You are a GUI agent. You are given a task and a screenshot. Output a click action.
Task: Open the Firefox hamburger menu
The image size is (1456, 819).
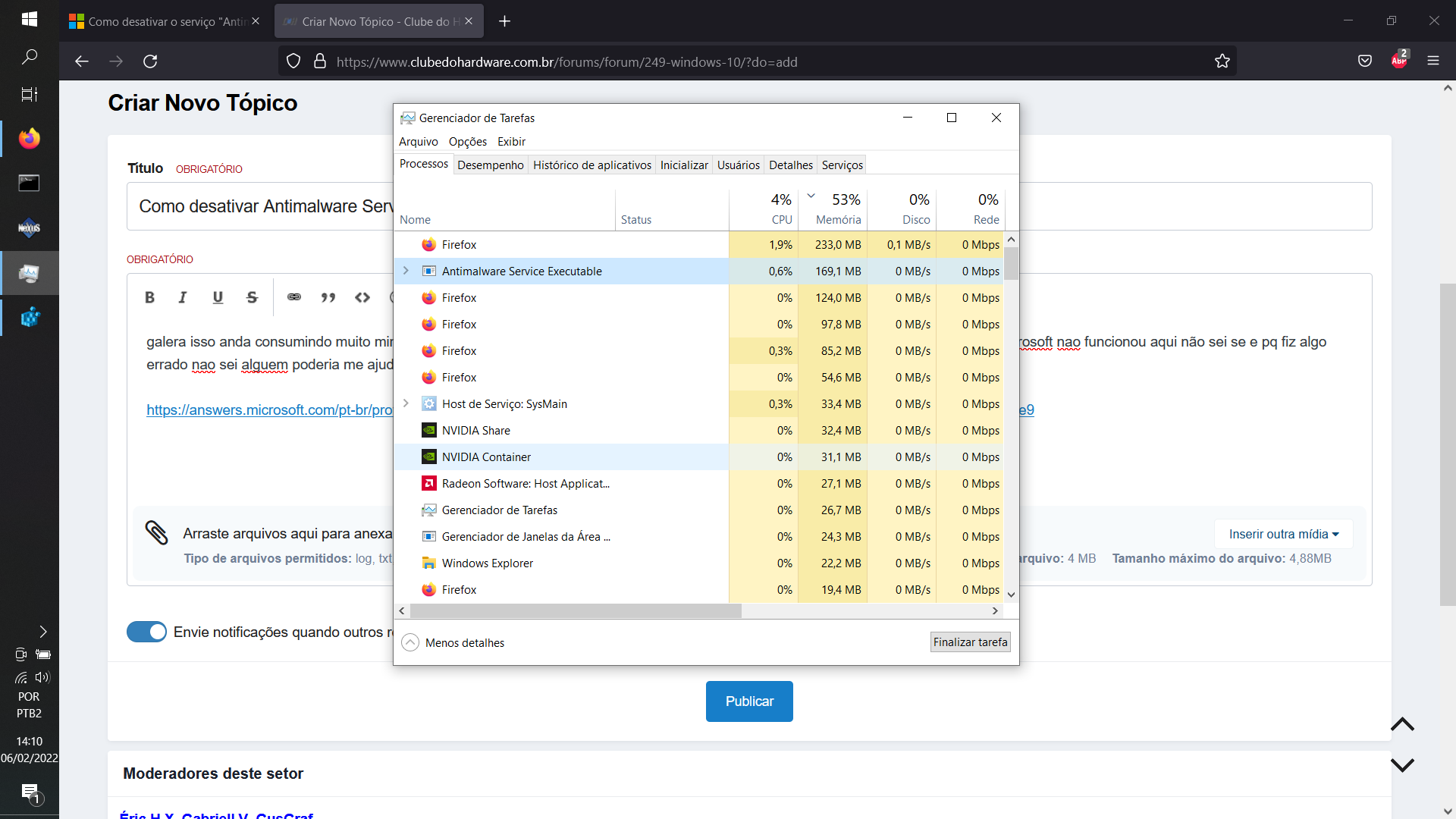(x=1433, y=61)
